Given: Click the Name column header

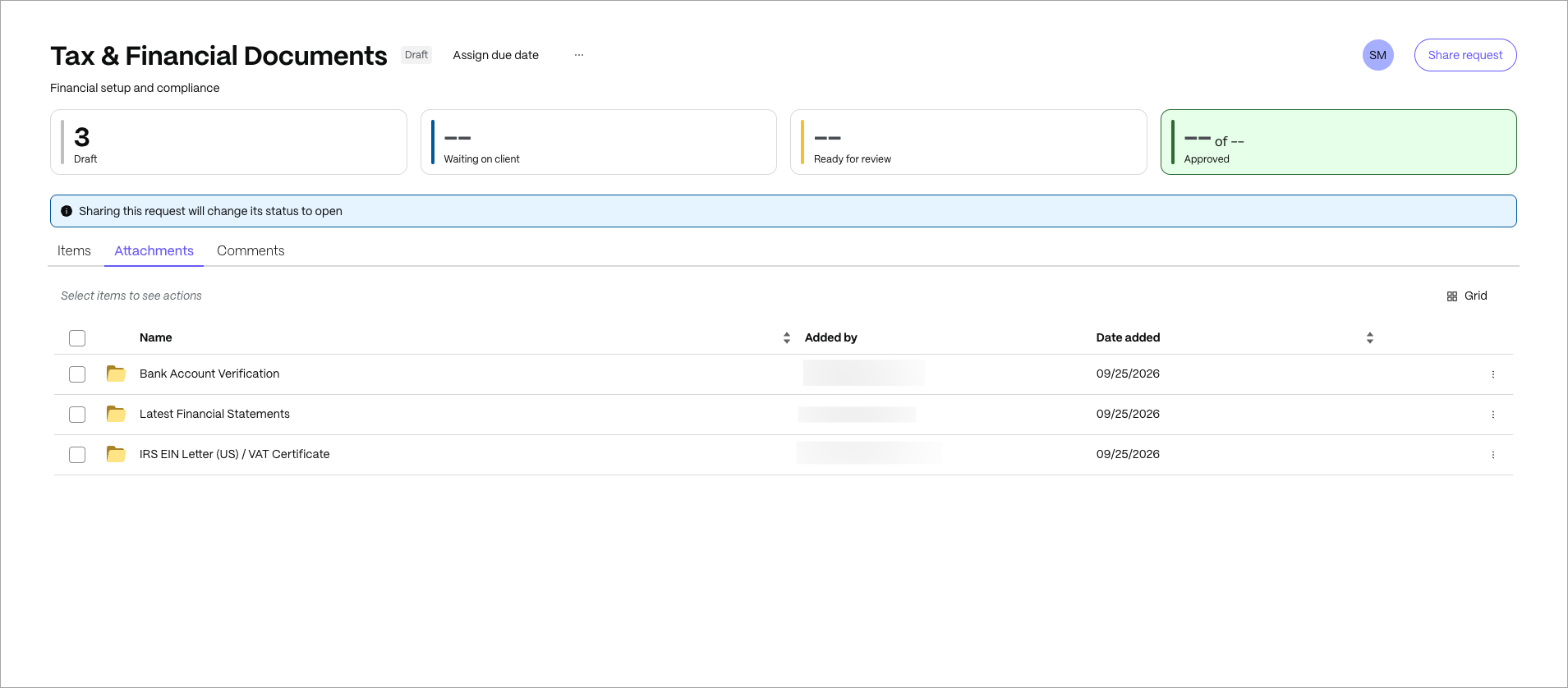Looking at the screenshot, I should (x=155, y=337).
